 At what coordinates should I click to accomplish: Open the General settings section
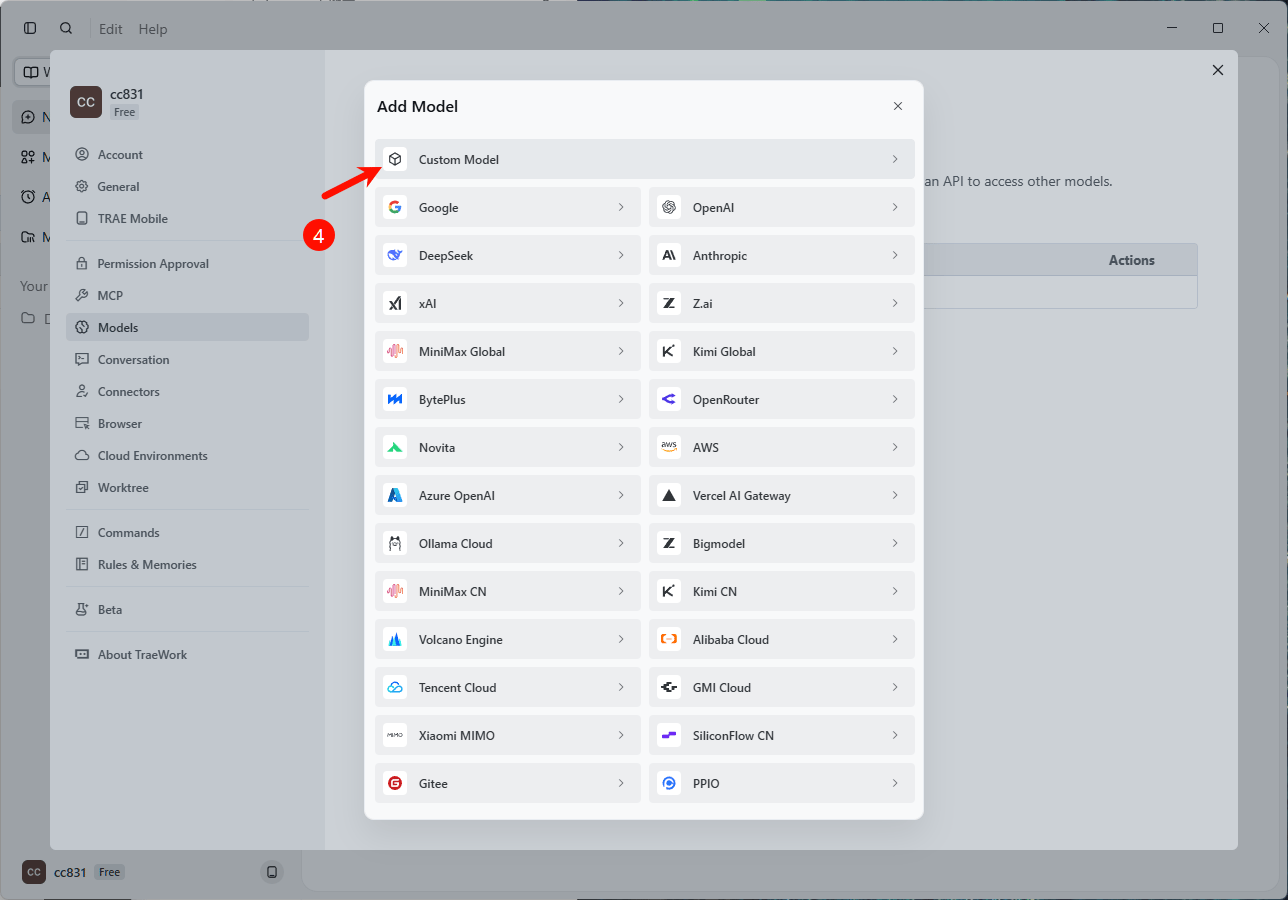188,187
